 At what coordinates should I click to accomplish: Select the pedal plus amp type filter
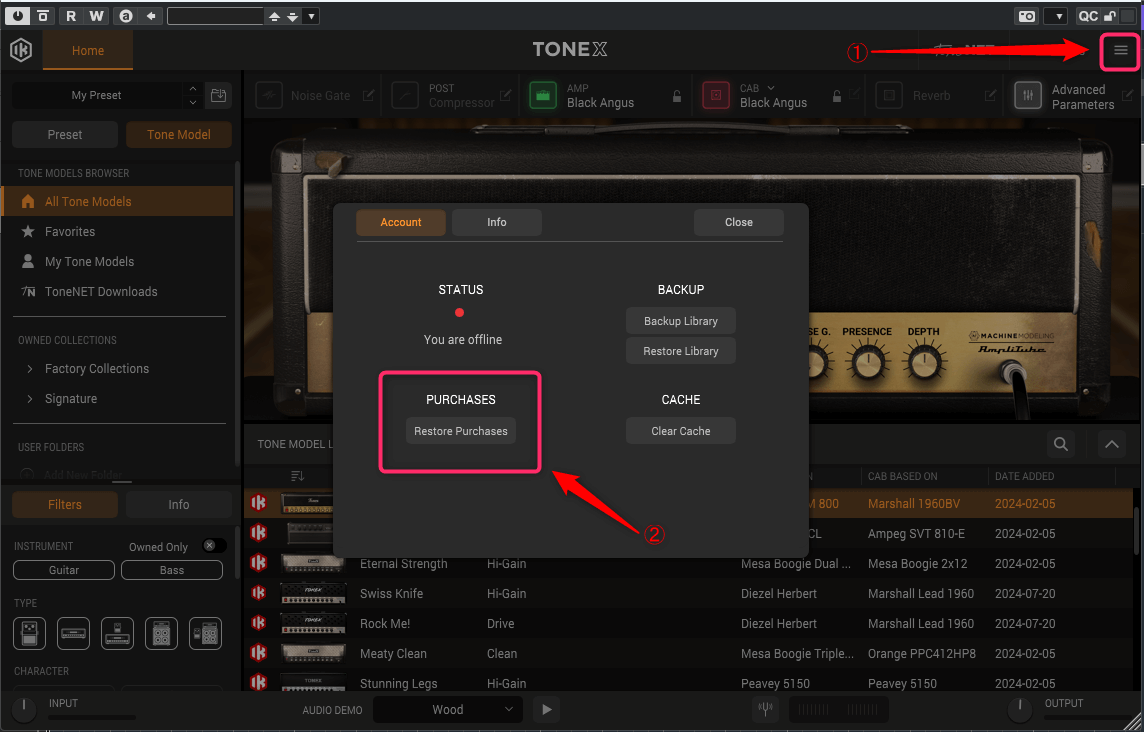coord(117,633)
